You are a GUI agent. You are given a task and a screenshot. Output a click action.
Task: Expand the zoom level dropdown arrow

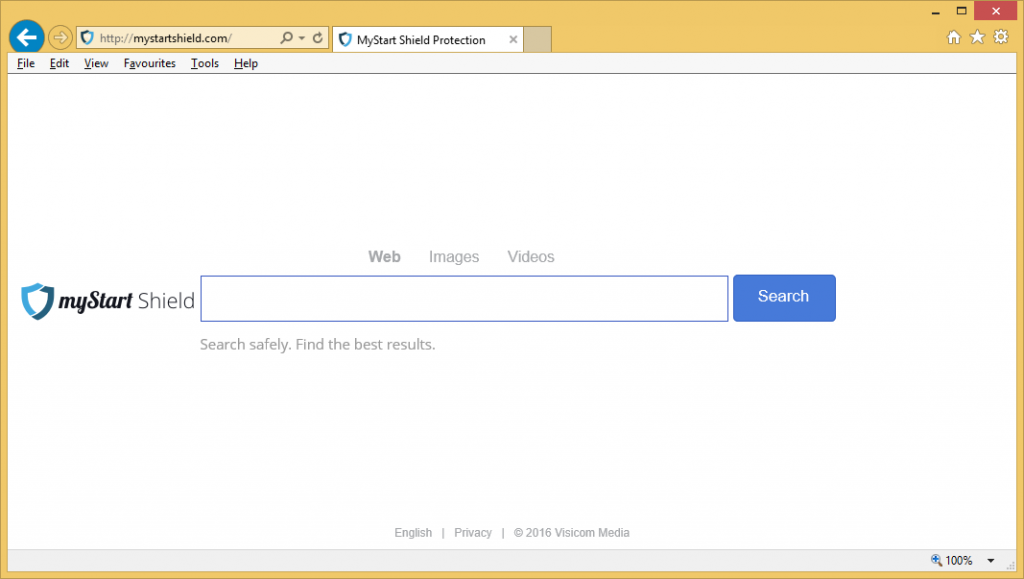point(990,561)
